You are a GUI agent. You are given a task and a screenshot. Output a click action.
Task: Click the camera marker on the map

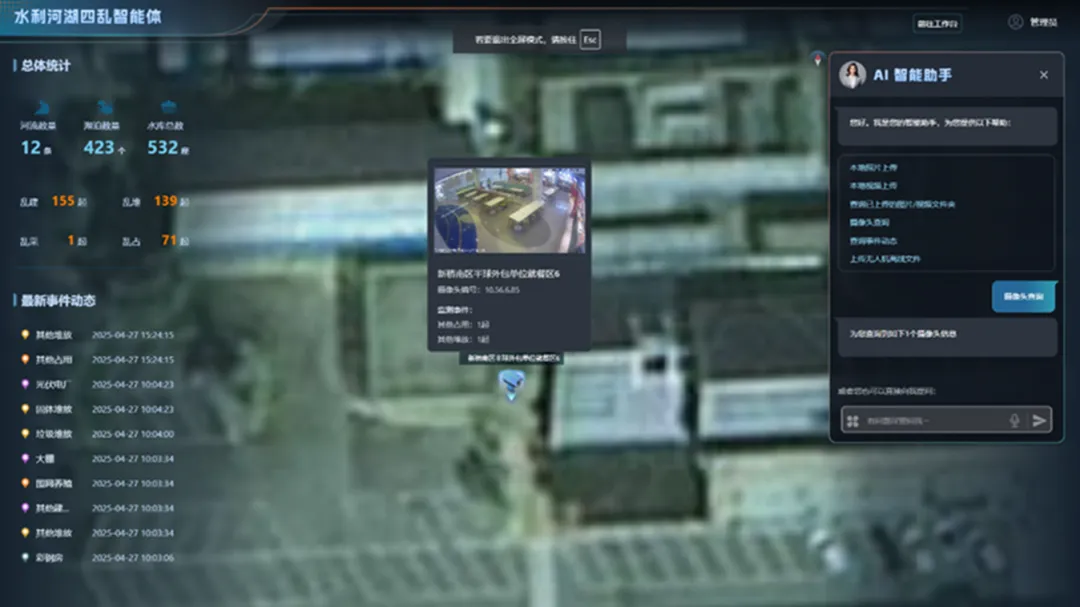[x=511, y=383]
